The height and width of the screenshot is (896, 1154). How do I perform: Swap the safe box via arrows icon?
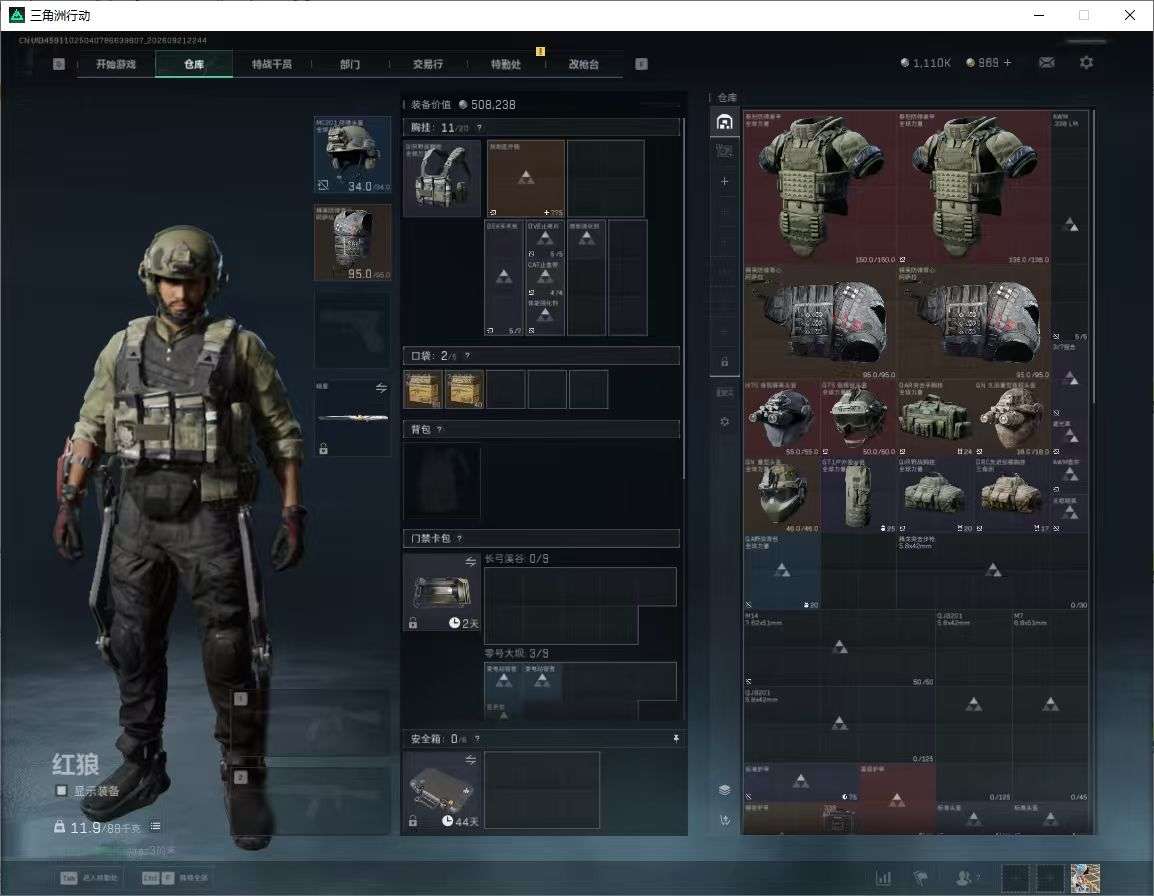470,760
